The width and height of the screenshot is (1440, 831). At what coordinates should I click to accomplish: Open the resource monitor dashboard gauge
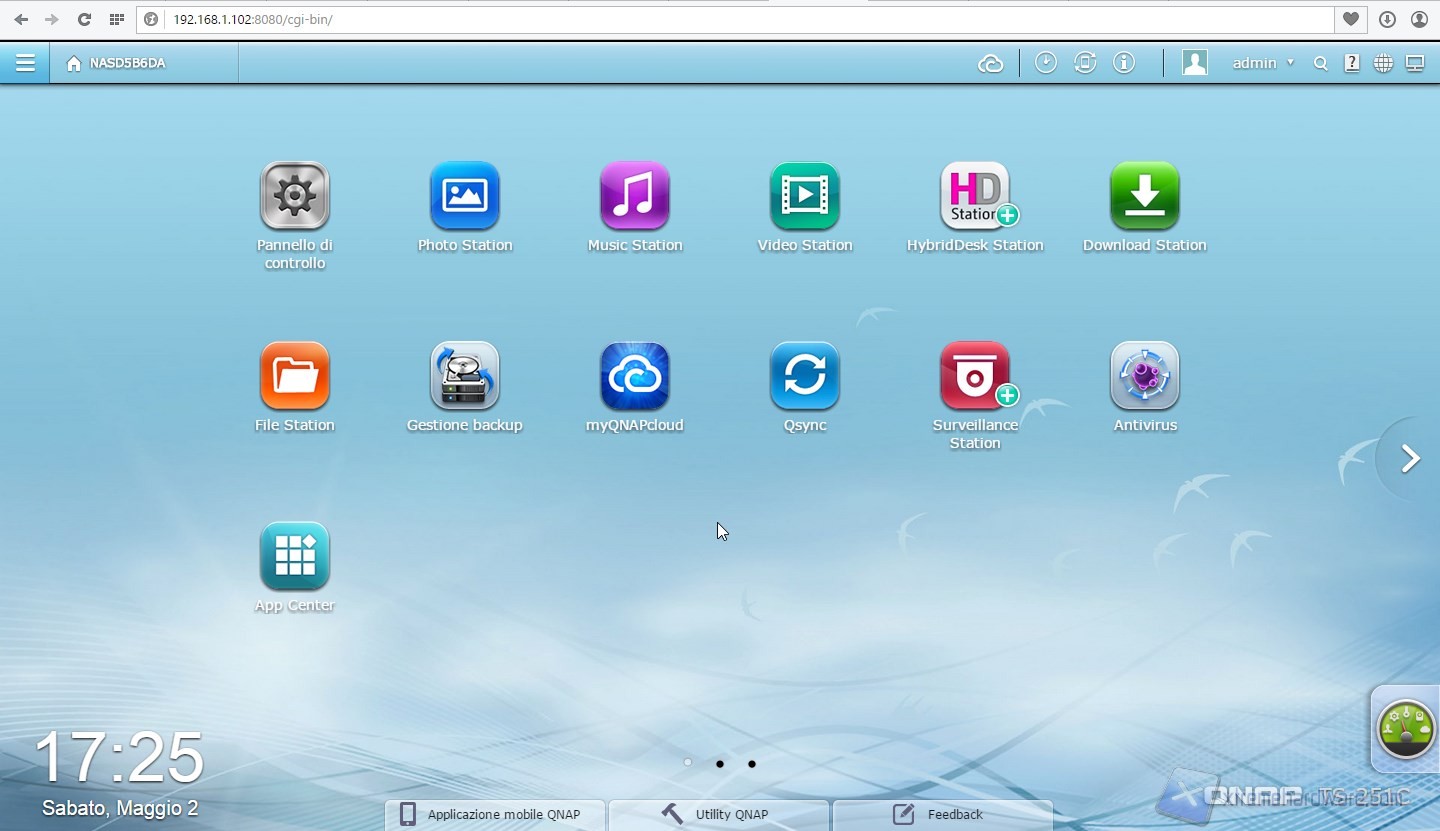(x=1405, y=729)
